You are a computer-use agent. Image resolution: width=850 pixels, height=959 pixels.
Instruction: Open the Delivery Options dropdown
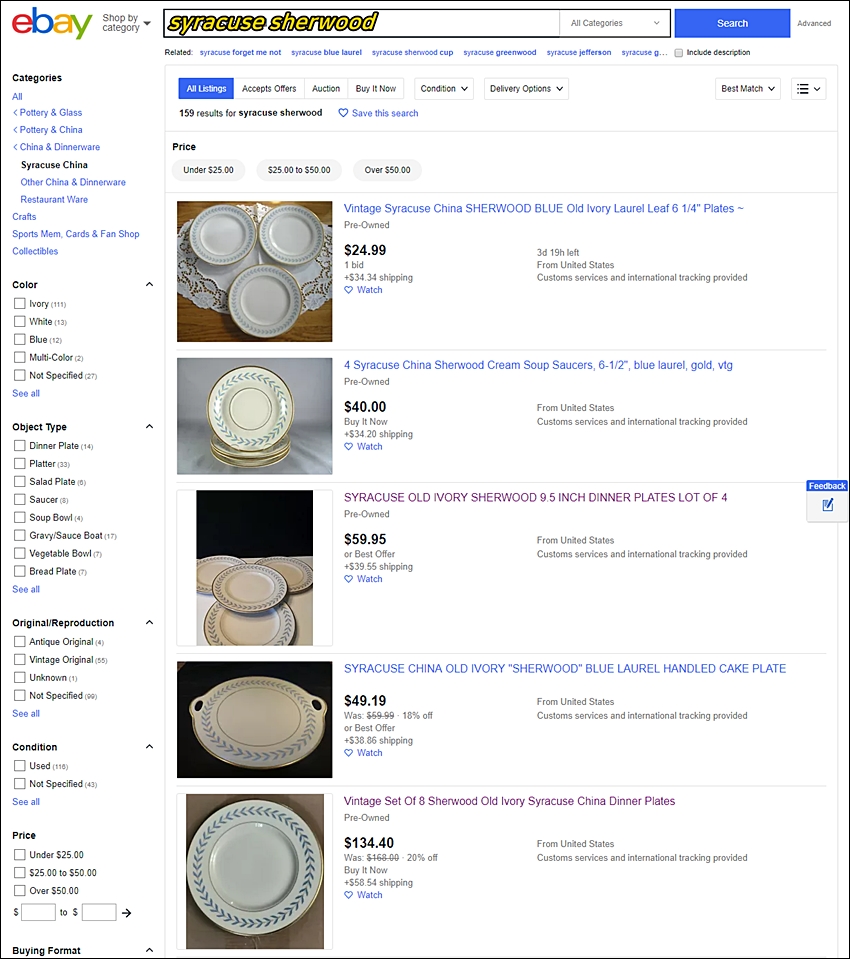click(526, 89)
